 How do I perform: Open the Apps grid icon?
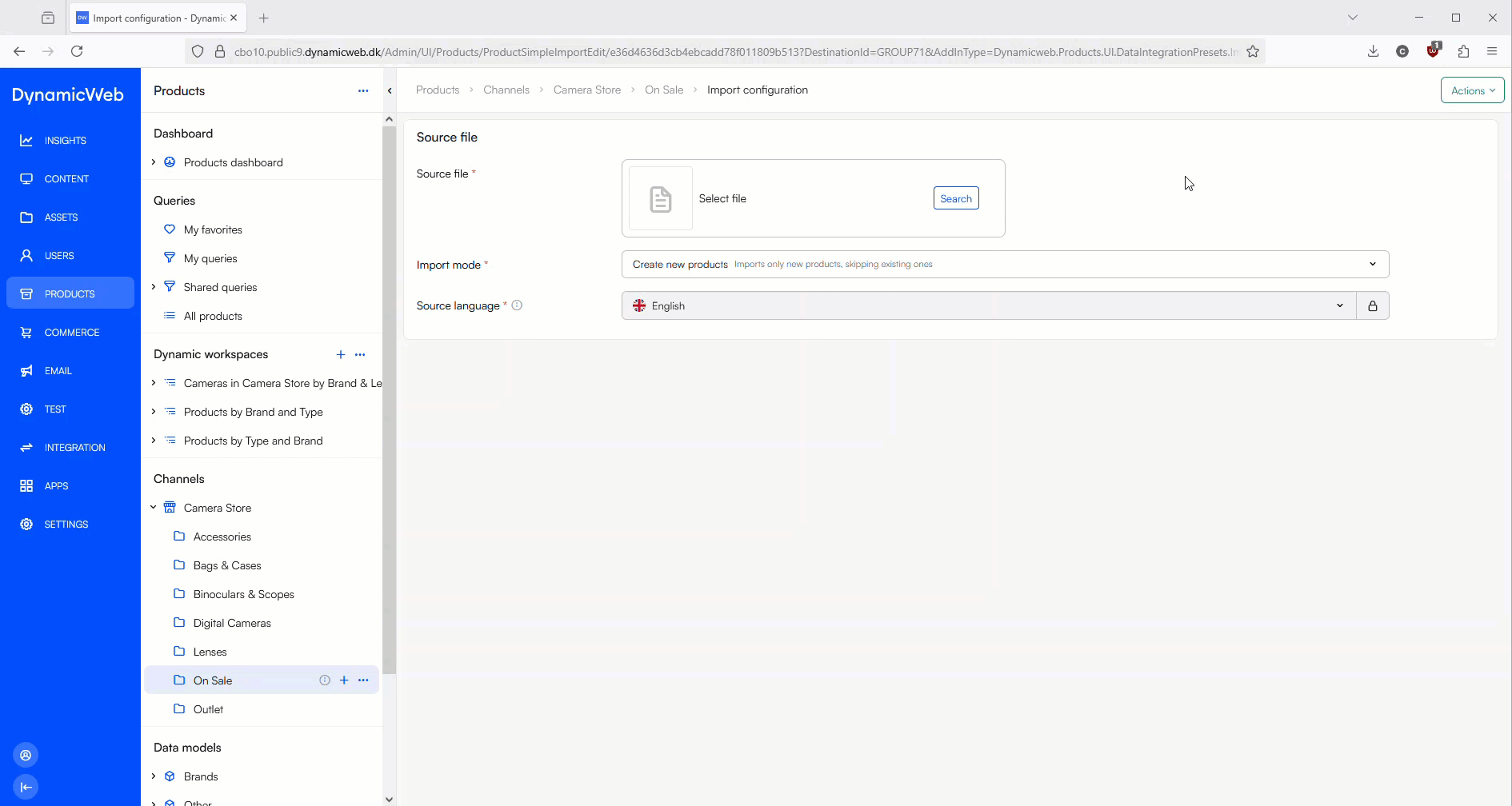coord(26,486)
